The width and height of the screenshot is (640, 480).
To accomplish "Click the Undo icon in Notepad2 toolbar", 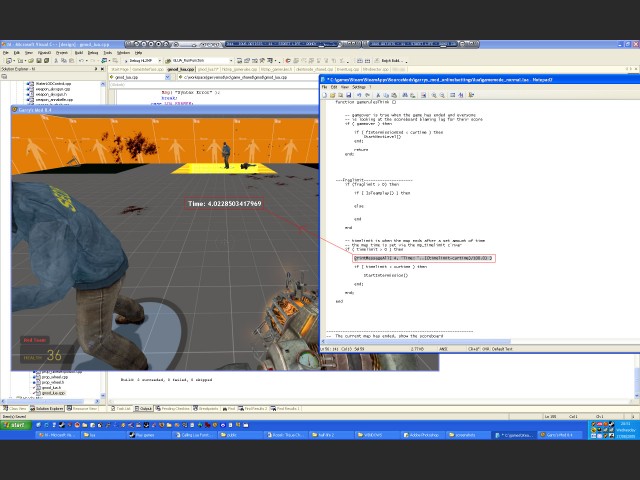I will (359, 95).
